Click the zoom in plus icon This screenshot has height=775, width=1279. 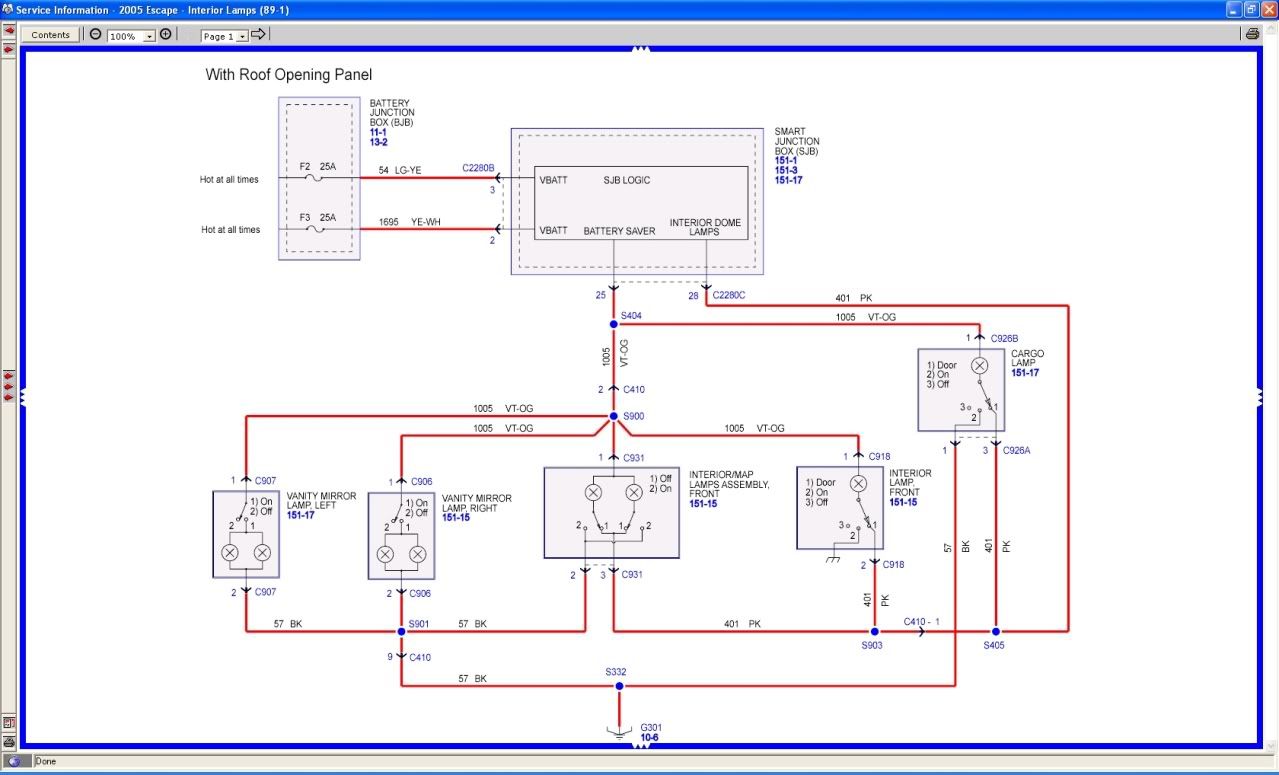tap(166, 34)
